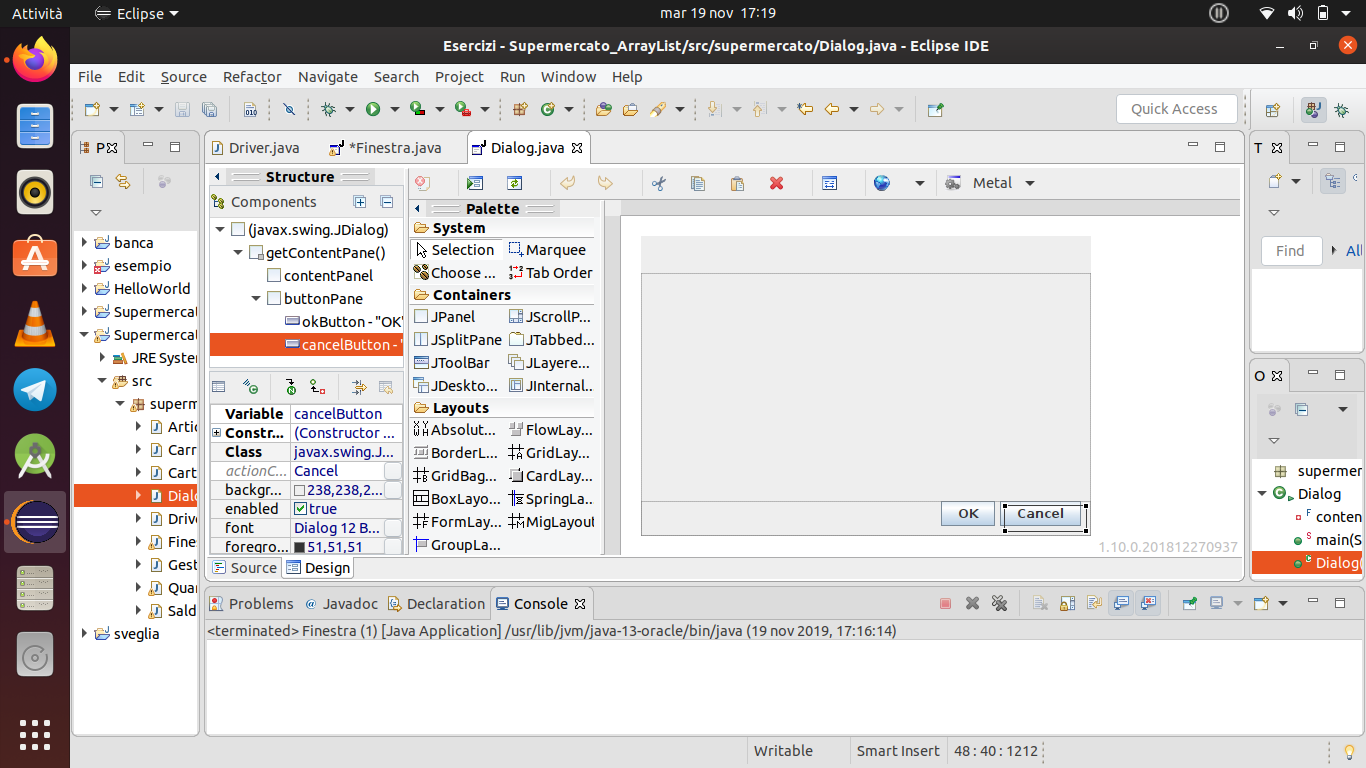Choose GridBagLayout in the Layouts palette
Screen dimensions: 1366x768
coord(455,476)
